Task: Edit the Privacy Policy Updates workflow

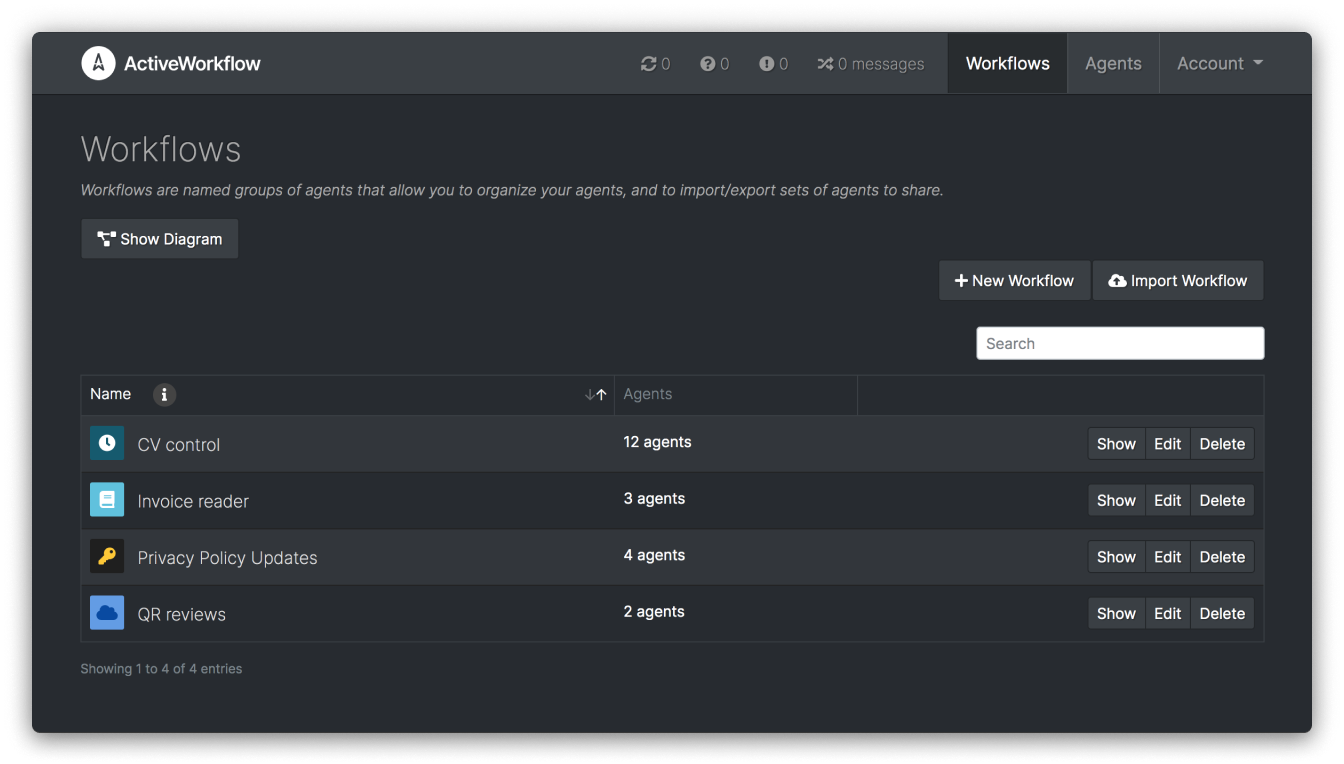Action: click(1168, 557)
